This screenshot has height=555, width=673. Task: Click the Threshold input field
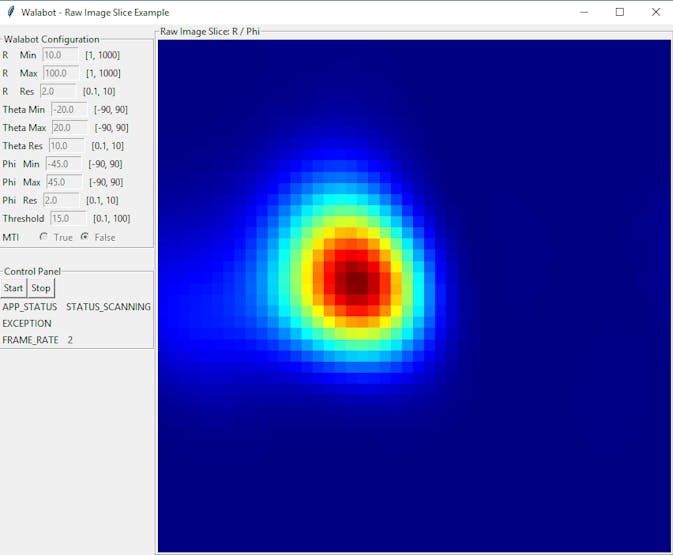(x=68, y=218)
